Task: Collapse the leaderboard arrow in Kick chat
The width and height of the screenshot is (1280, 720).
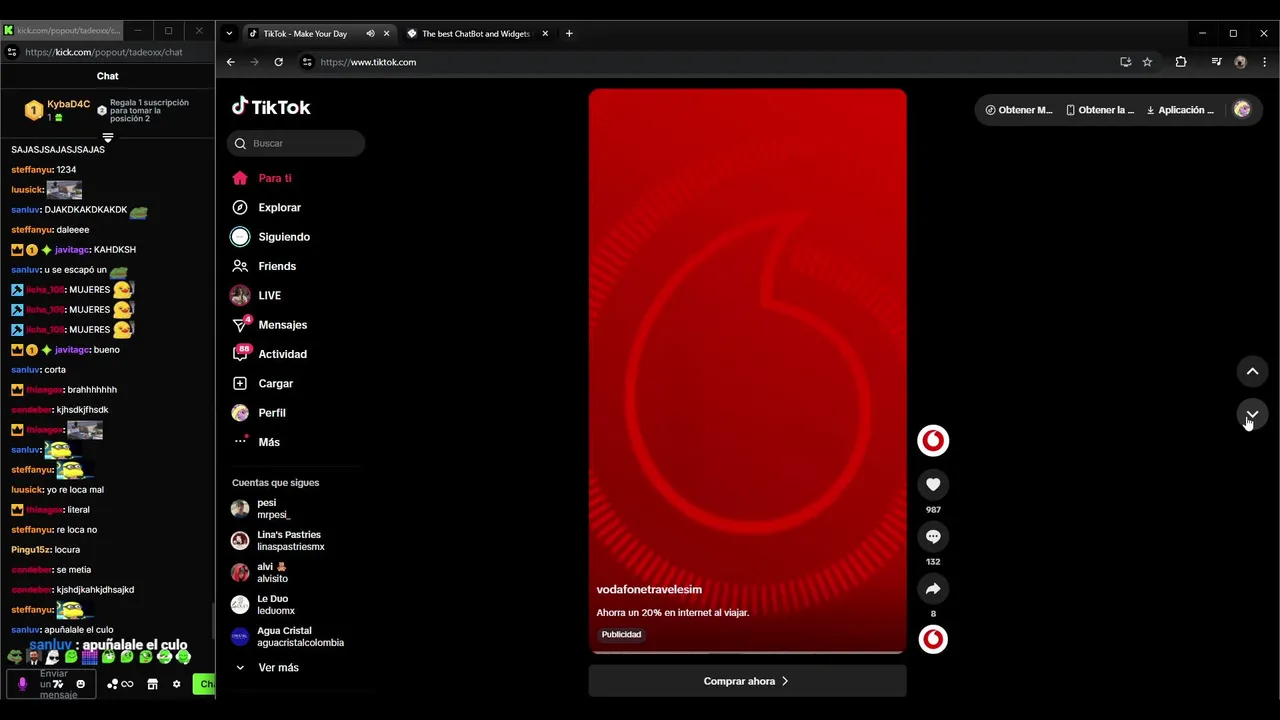Action: click(x=108, y=137)
